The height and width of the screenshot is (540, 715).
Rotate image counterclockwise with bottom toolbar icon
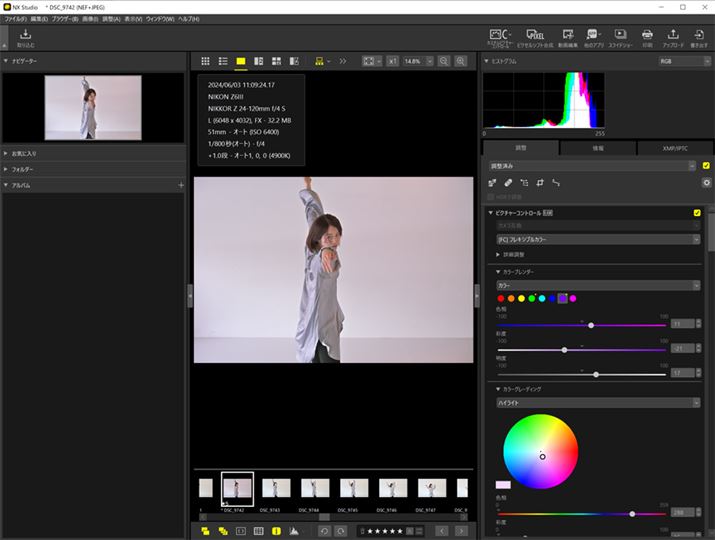(x=326, y=530)
